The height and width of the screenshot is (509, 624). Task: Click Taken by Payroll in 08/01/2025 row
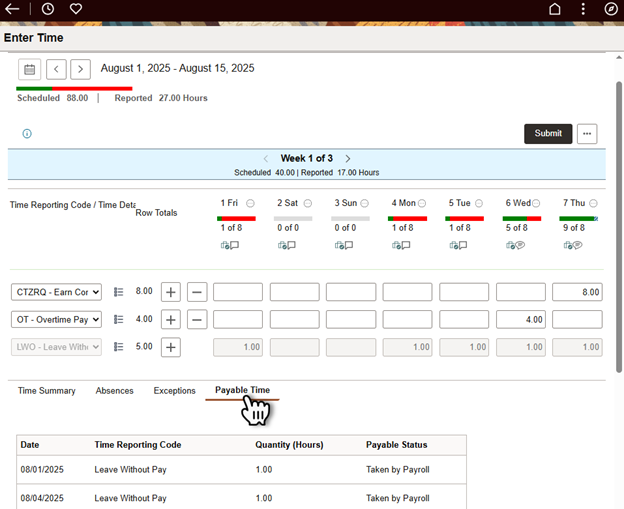point(398,470)
